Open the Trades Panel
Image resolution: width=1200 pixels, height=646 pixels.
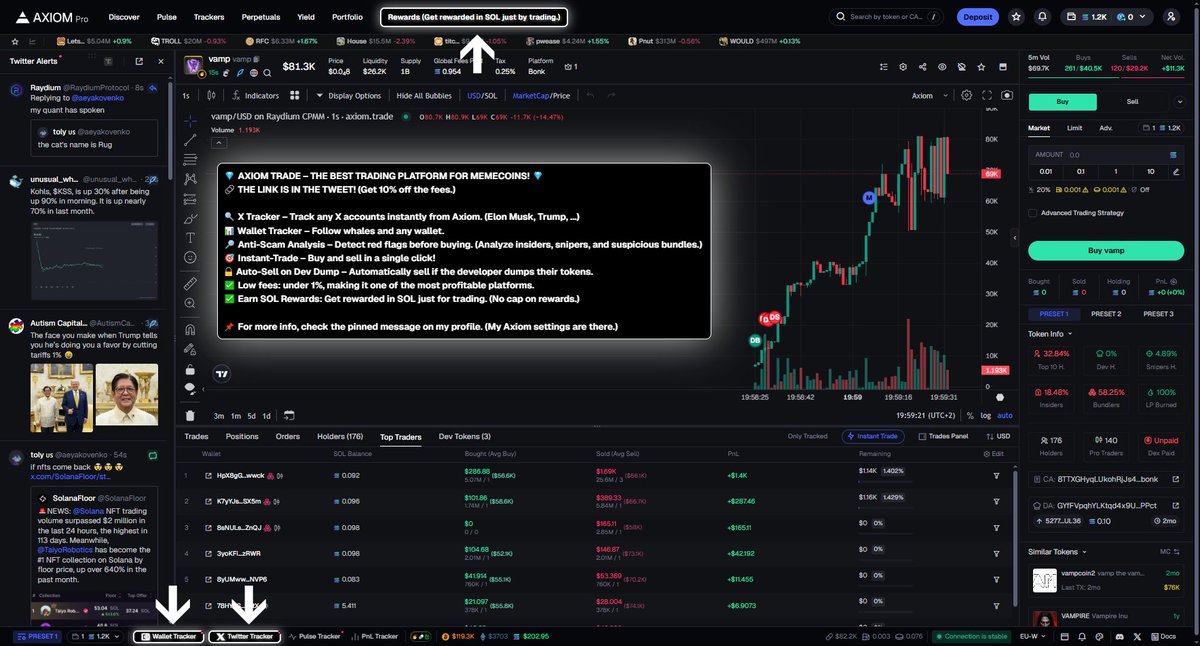(942, 436)
